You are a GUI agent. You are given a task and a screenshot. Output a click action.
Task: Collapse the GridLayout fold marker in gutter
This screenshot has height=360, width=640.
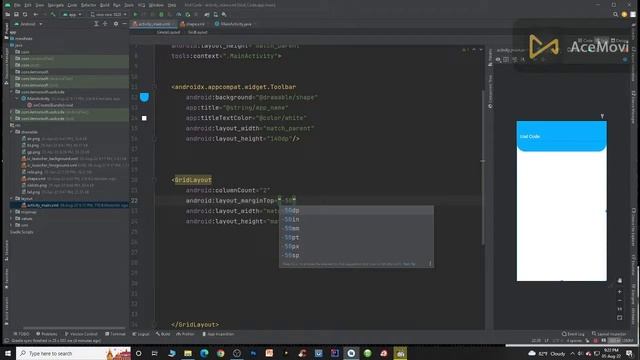point(155,180)
